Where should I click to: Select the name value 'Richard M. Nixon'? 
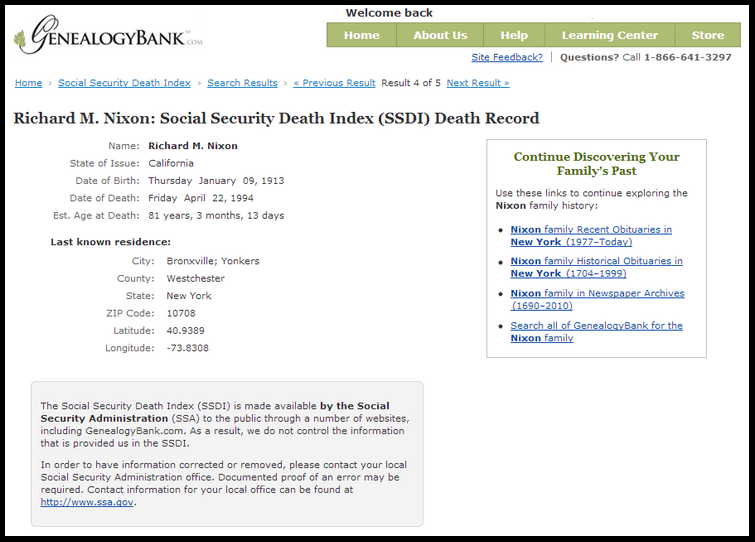(x=193, y=146)
